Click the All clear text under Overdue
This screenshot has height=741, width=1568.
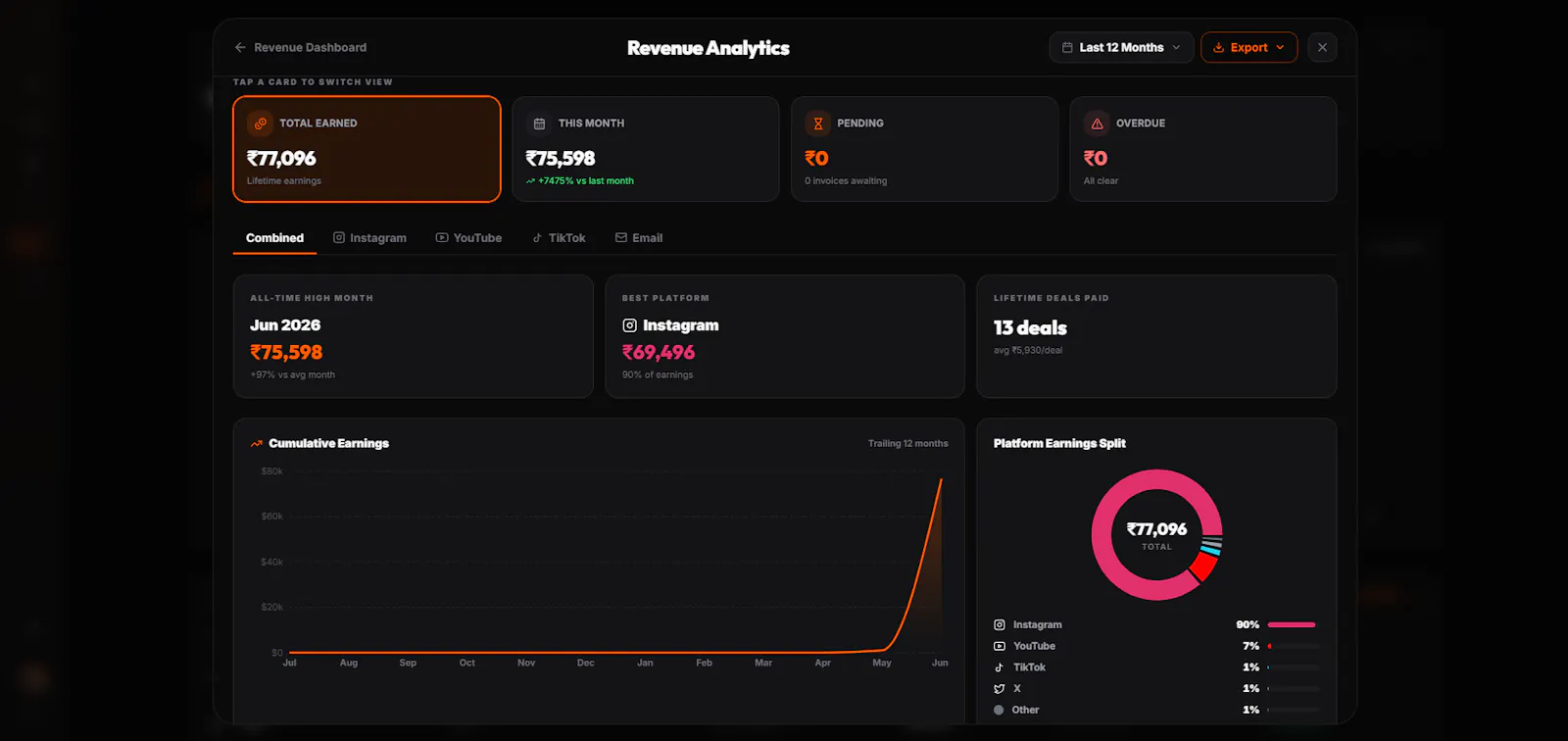point(1101,181)
